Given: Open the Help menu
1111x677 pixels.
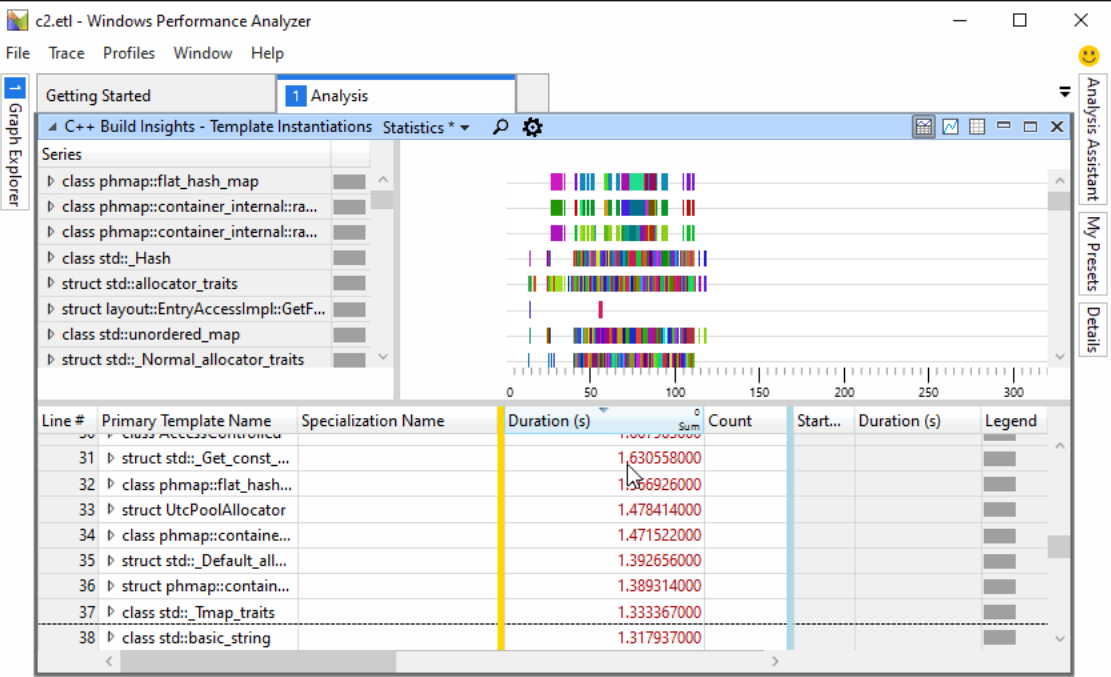Looking at the screenshot, I should coord(267,53).
